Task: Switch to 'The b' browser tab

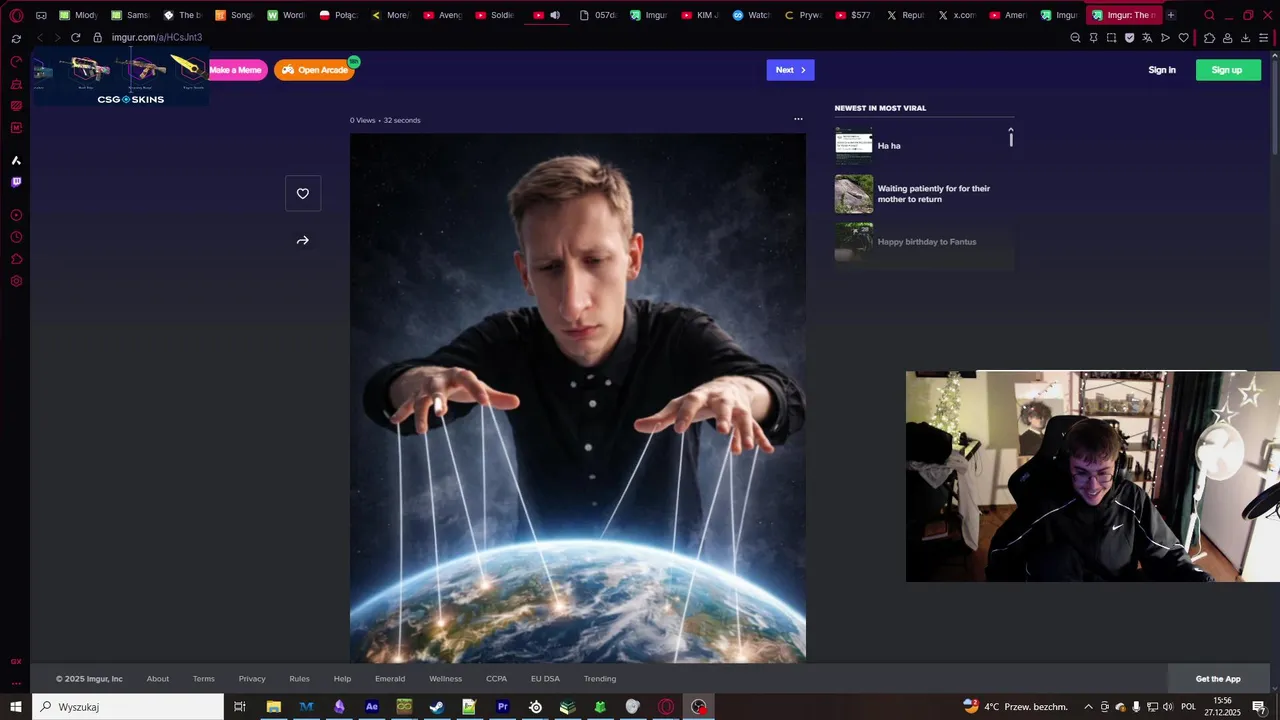Action: (x=182, y=15)
